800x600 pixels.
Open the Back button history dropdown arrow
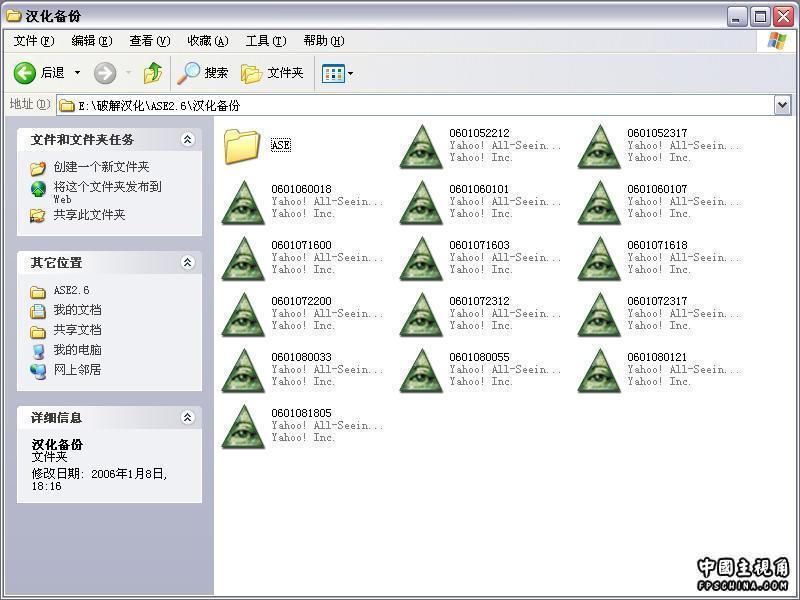[x=78, y=73]
